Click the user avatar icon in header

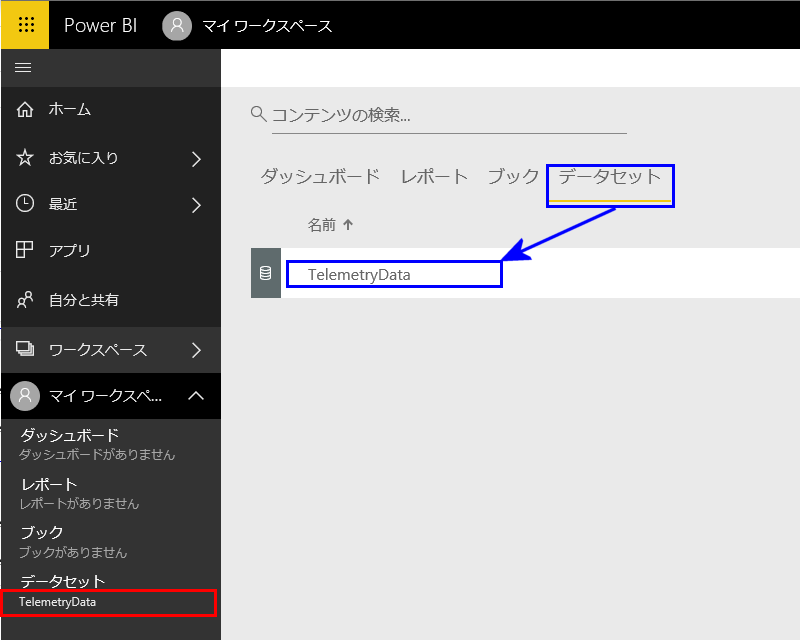177,26
